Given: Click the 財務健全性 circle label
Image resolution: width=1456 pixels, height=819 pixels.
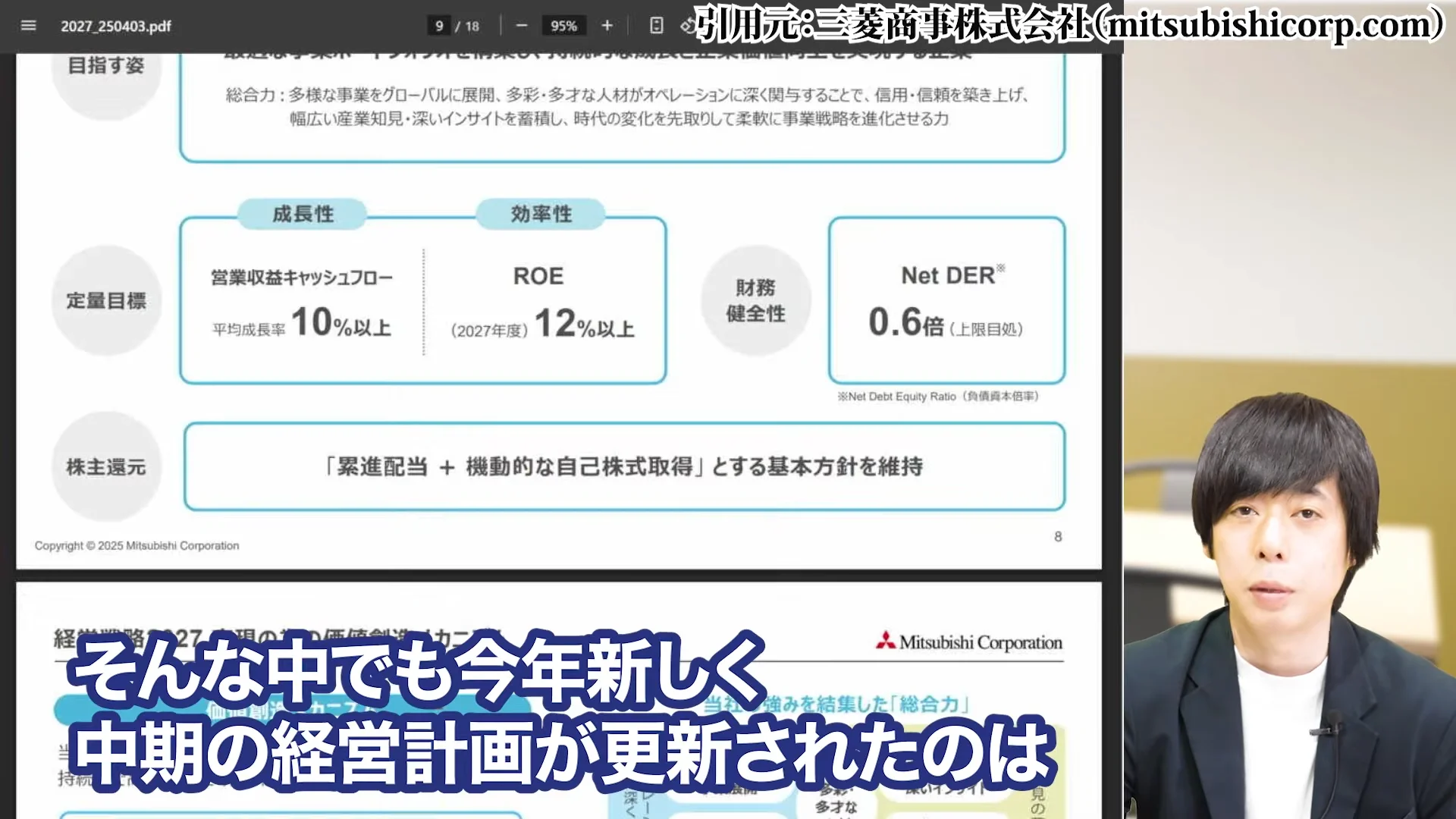Looking at the screenshot, I should [x=755, y=300].
